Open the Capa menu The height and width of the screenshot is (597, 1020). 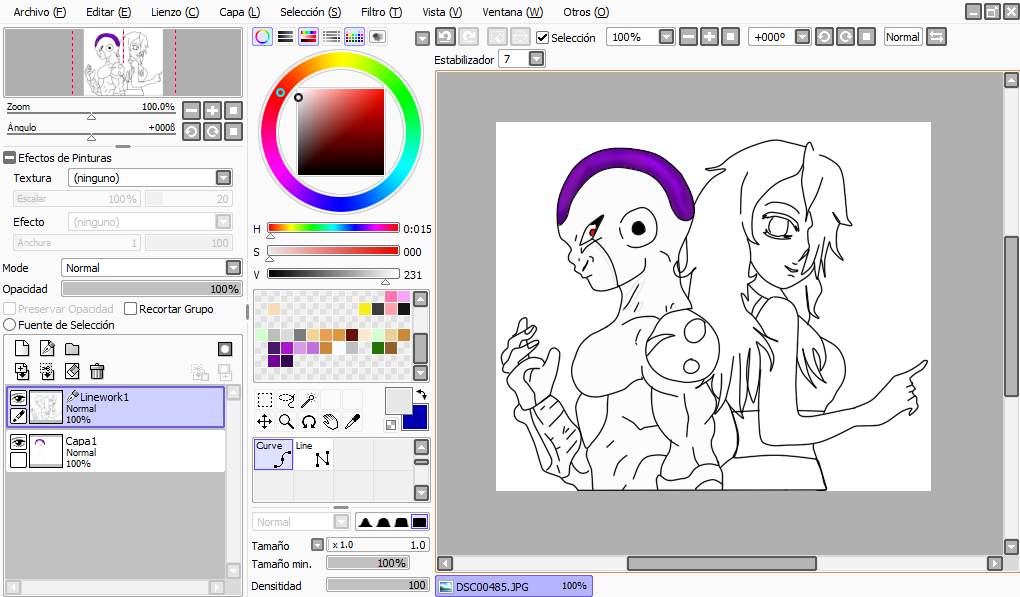coord(239,12)
